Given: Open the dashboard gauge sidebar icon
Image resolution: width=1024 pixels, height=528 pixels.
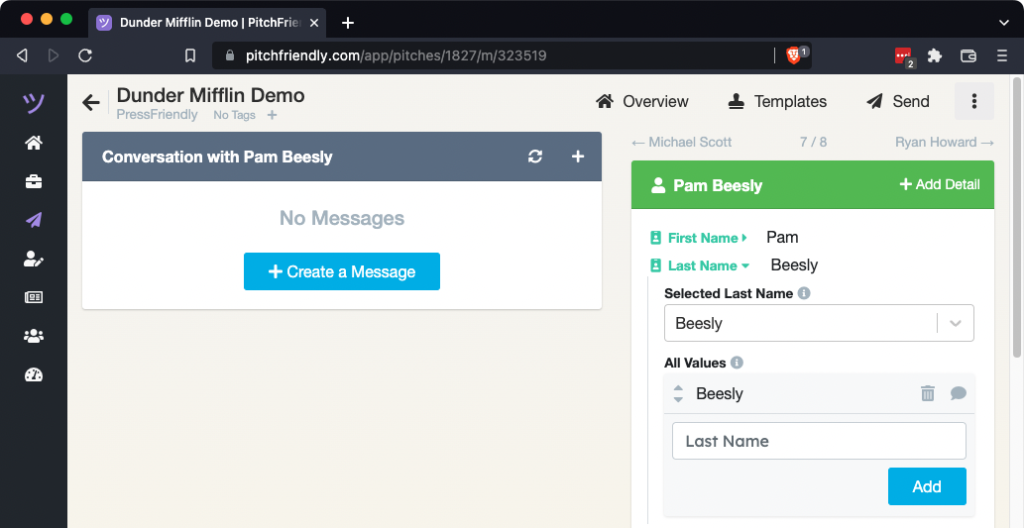Looking at the screenshot, I should (34, 375).
